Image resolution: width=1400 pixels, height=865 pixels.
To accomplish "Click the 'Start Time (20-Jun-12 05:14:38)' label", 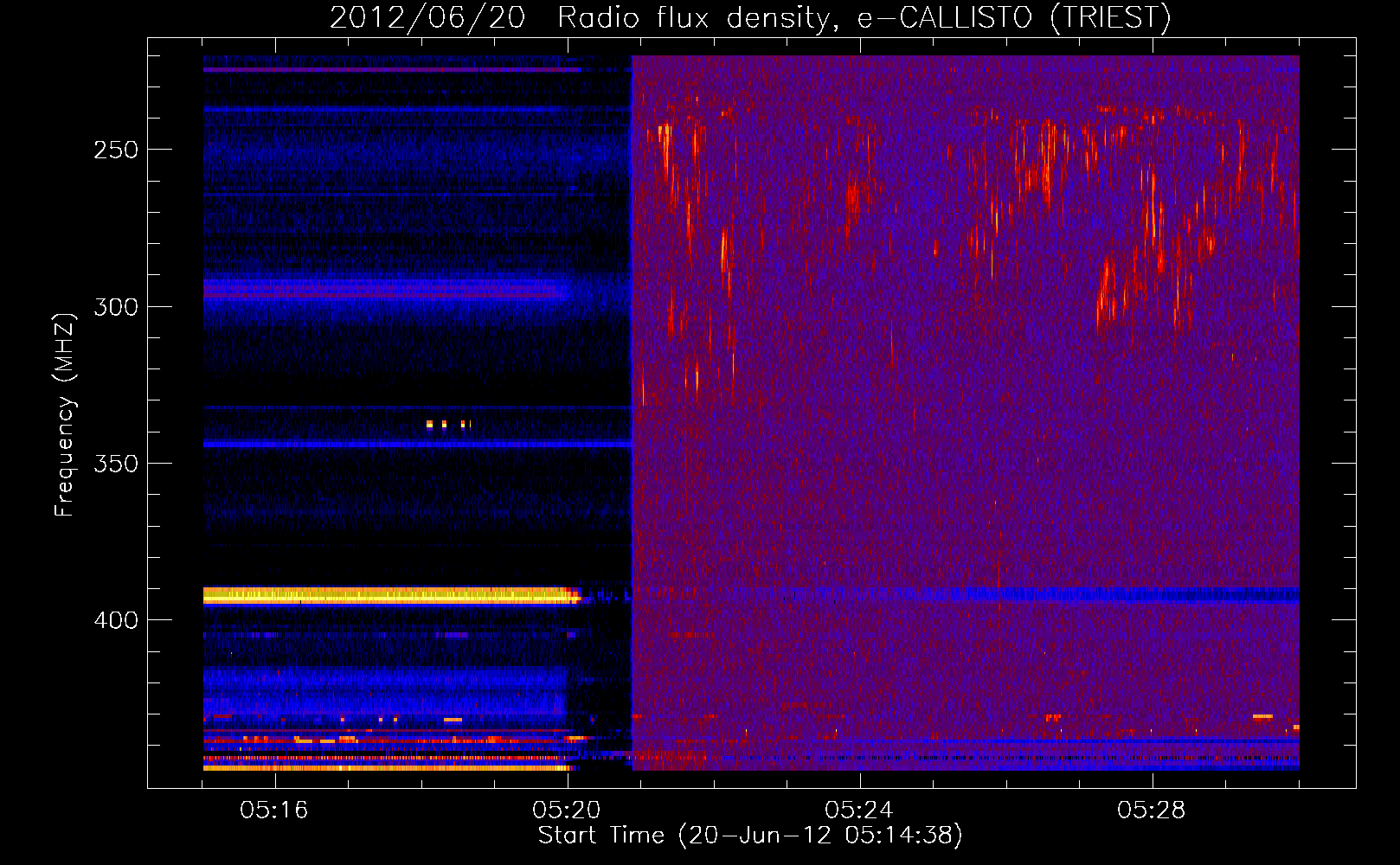I will (750, 836).
